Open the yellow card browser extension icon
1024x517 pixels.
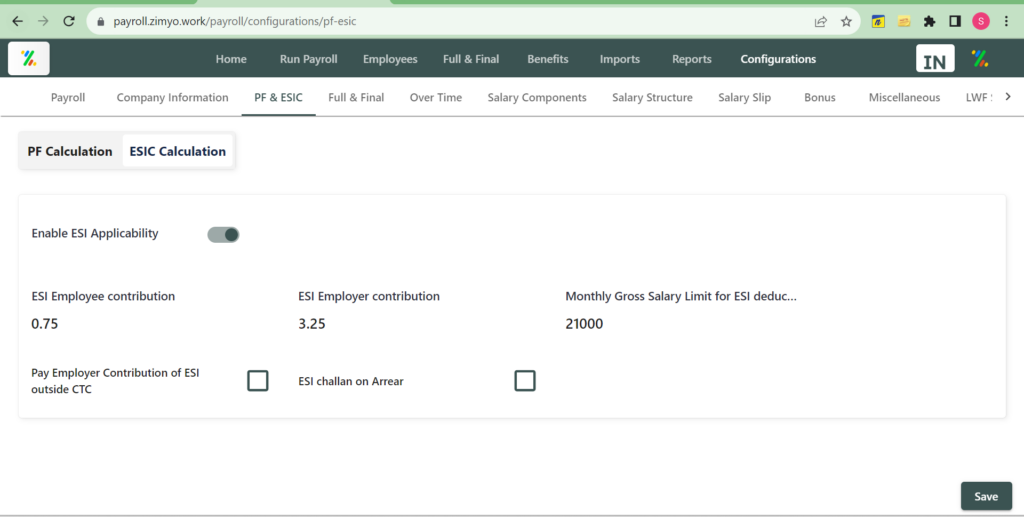click(x=904, y=22)
